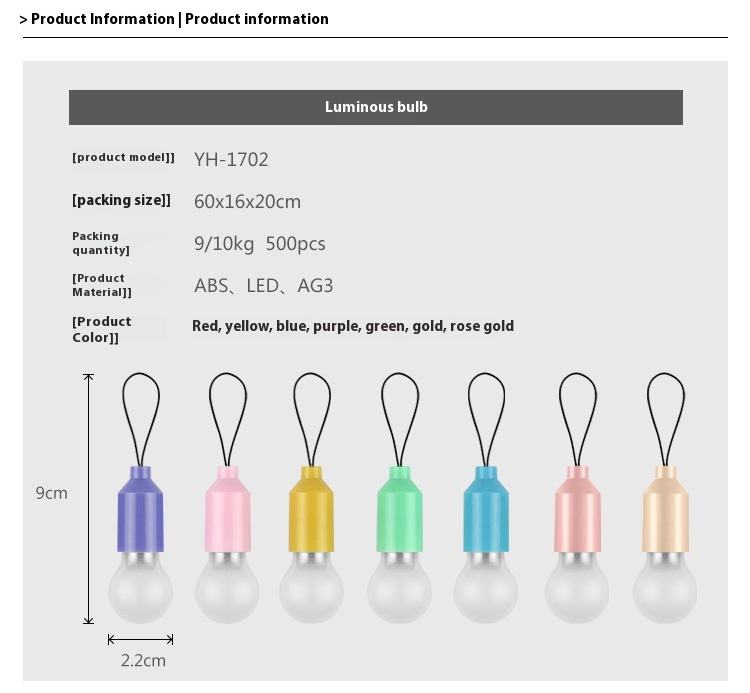
Task: Click the '9/10kg 500pcs' quantity text
Action: pyautogui.click(x=259, y=243)
